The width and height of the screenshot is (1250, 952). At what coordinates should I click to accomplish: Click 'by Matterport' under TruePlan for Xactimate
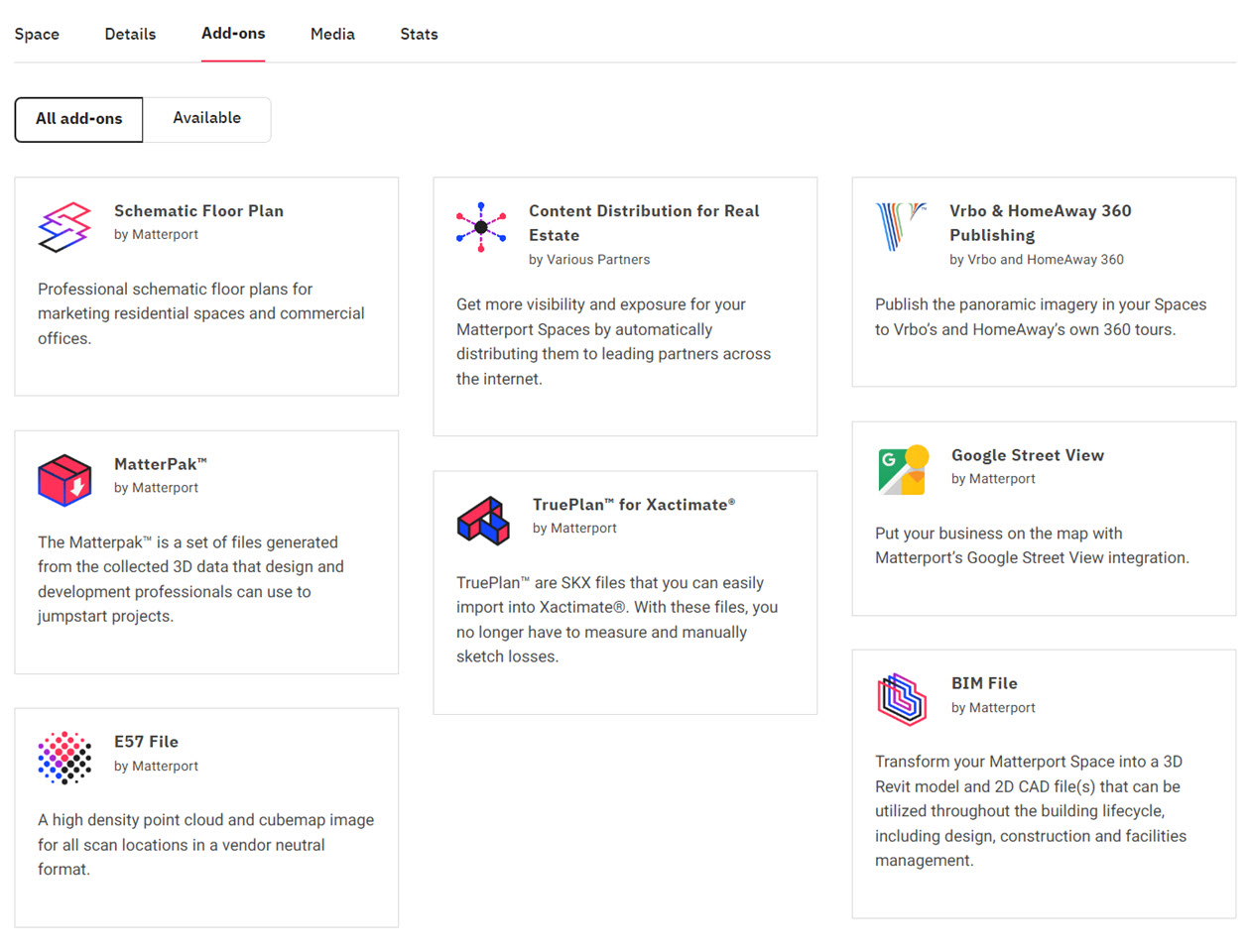[x=574, y=529]
